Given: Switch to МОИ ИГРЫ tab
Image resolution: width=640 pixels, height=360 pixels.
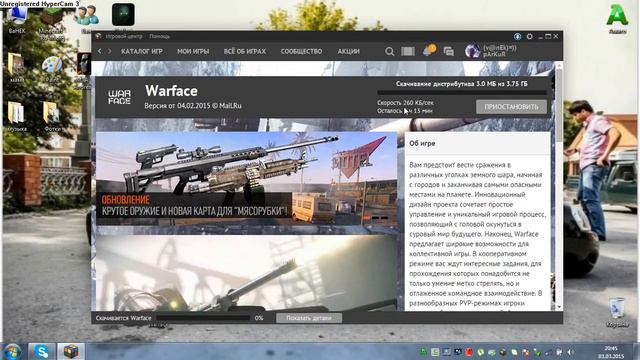Looking at the screenshot, I should click(x=193, y=51).
